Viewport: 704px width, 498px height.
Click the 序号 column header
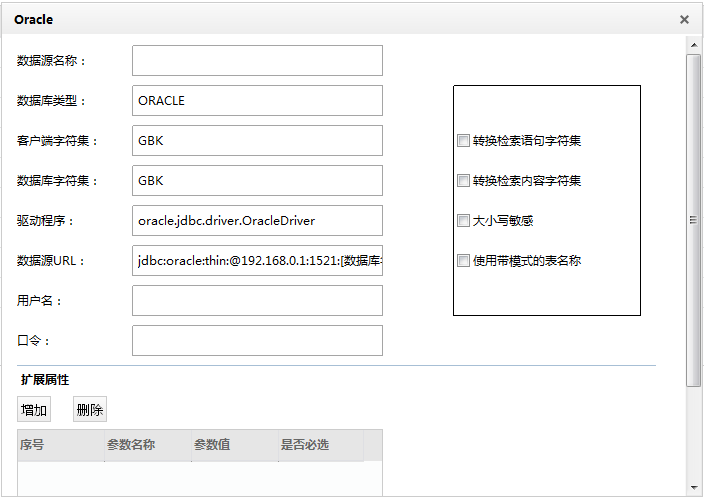coord(61,445)
